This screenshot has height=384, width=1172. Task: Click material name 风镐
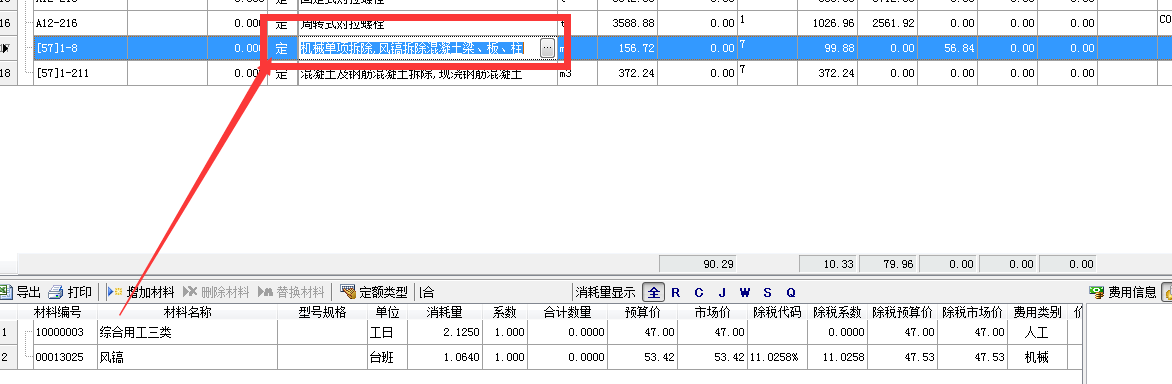[111, 358]
